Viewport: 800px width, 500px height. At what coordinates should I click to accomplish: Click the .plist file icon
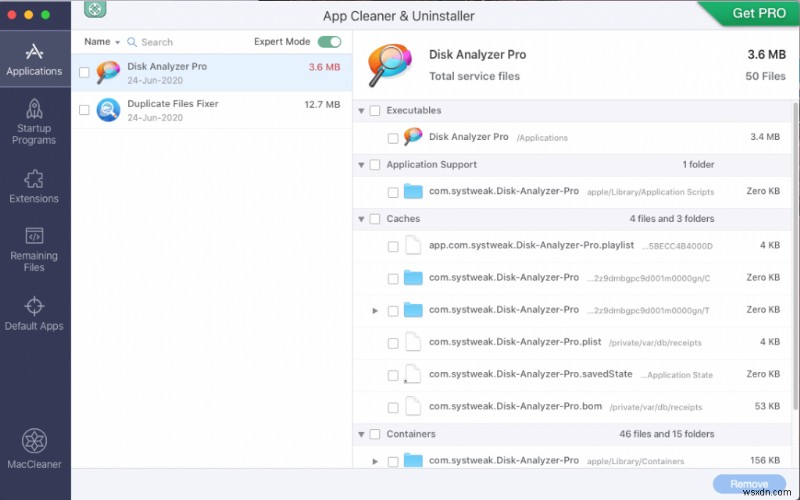[x=413, y=342]
